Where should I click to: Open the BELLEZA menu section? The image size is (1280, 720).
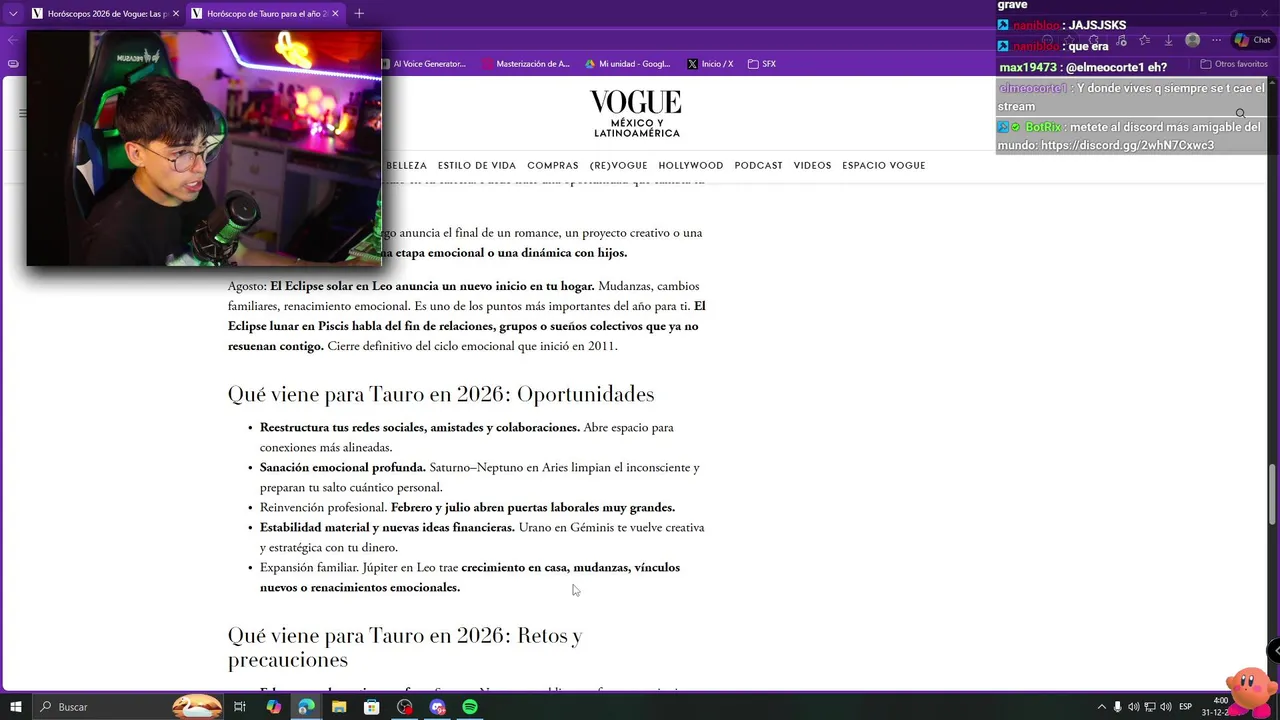pyautogui.click(x=406, y=165)
